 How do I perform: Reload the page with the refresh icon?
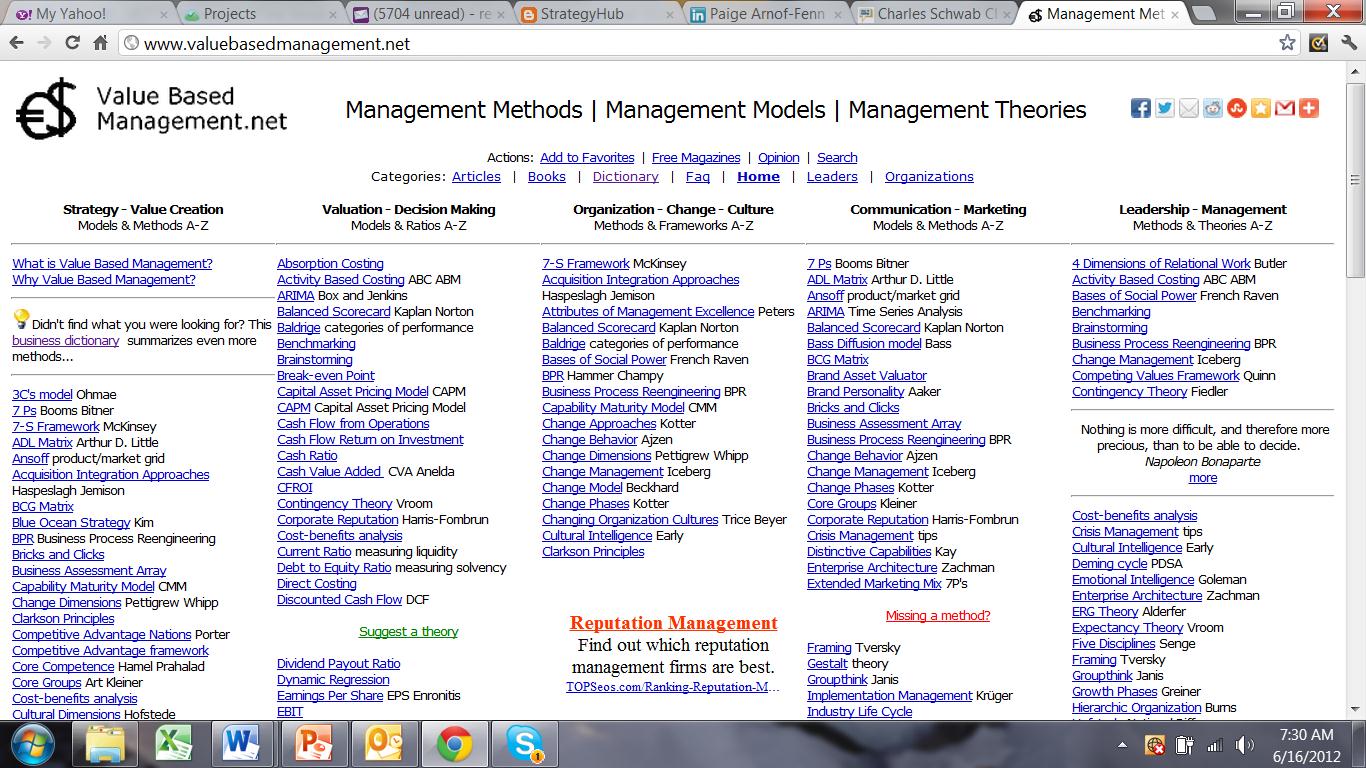71,44
